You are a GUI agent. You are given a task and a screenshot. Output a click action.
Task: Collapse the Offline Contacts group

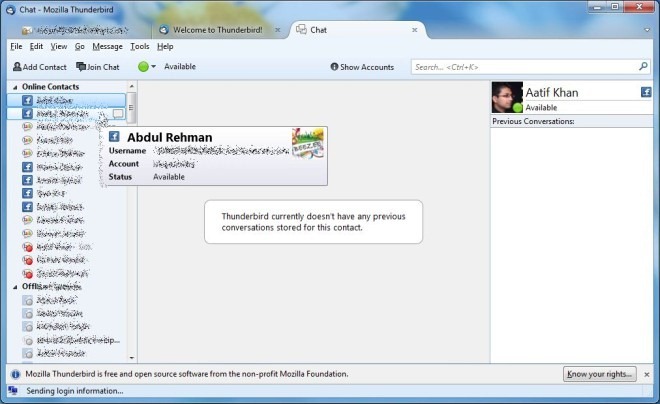coord(15,287)
